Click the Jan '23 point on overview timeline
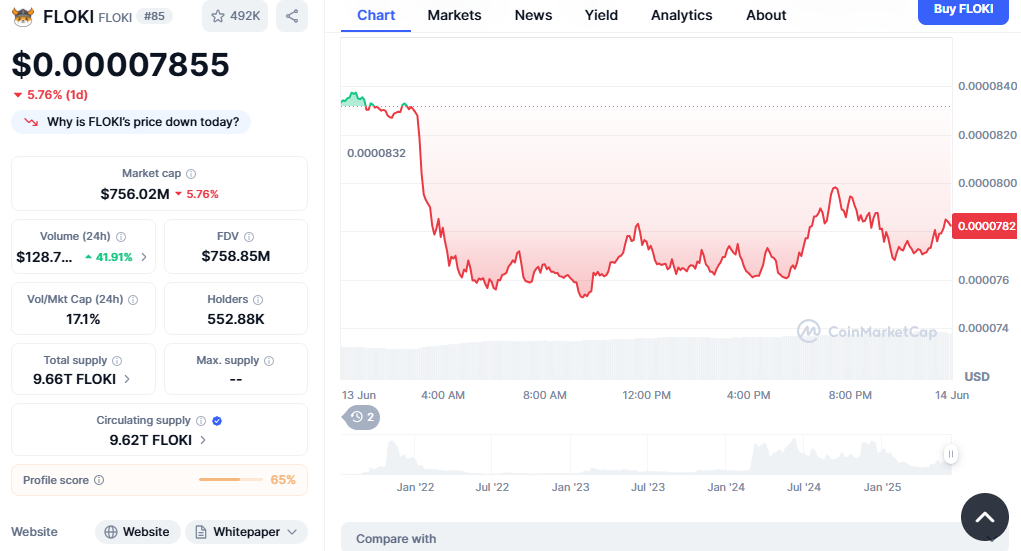The image size is (1021, 551). point(570,487)
